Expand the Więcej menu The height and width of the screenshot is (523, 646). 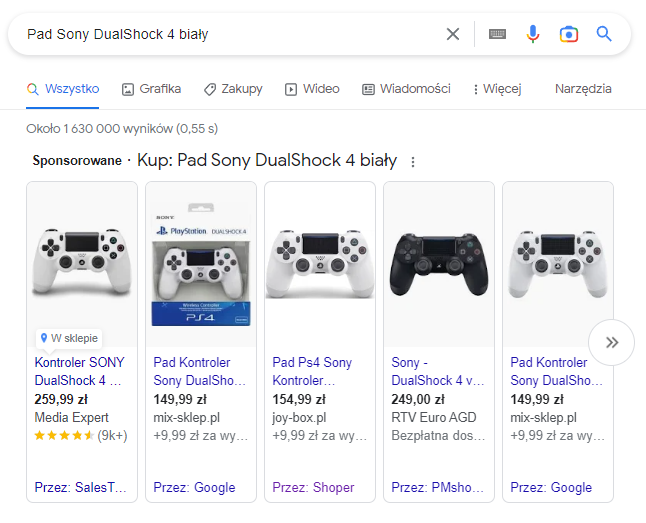pos(497,89)
